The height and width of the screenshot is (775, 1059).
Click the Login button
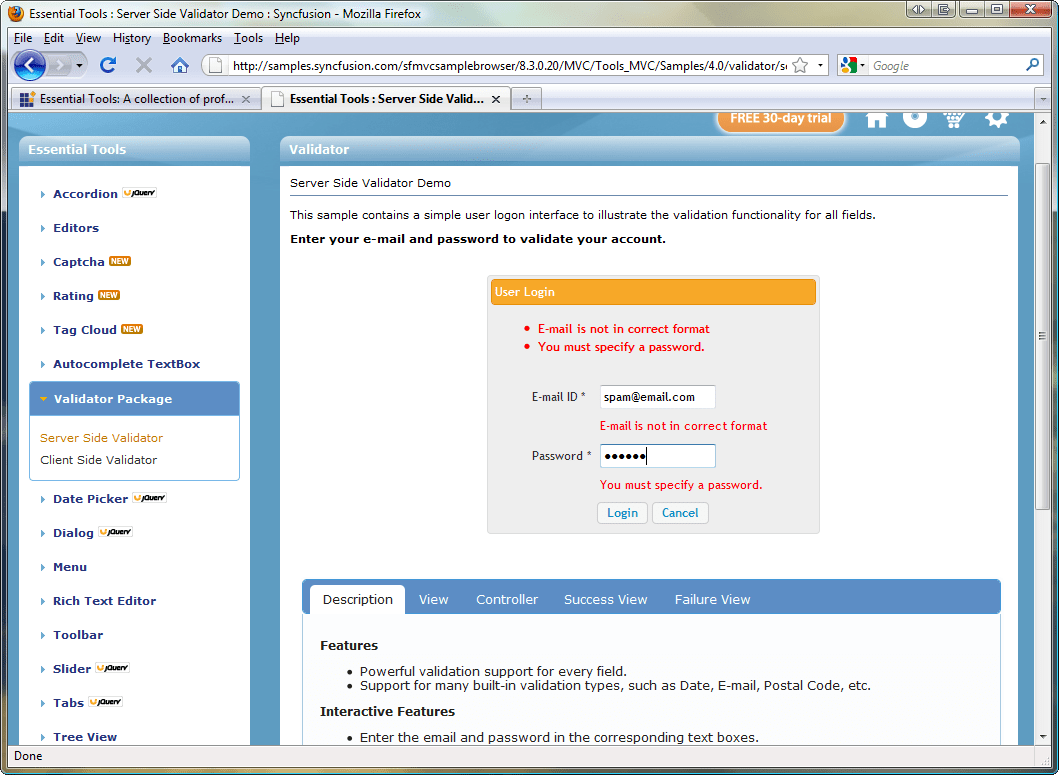622,513
